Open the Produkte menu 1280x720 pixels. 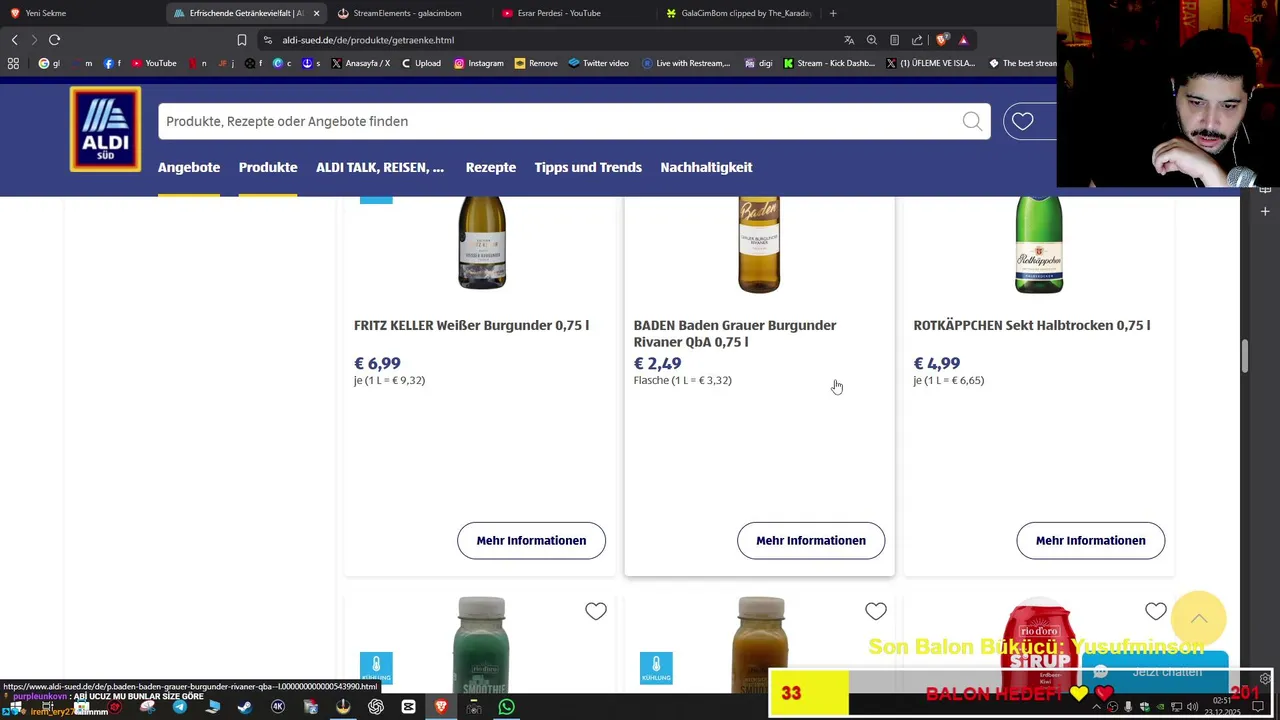[268, 167]
